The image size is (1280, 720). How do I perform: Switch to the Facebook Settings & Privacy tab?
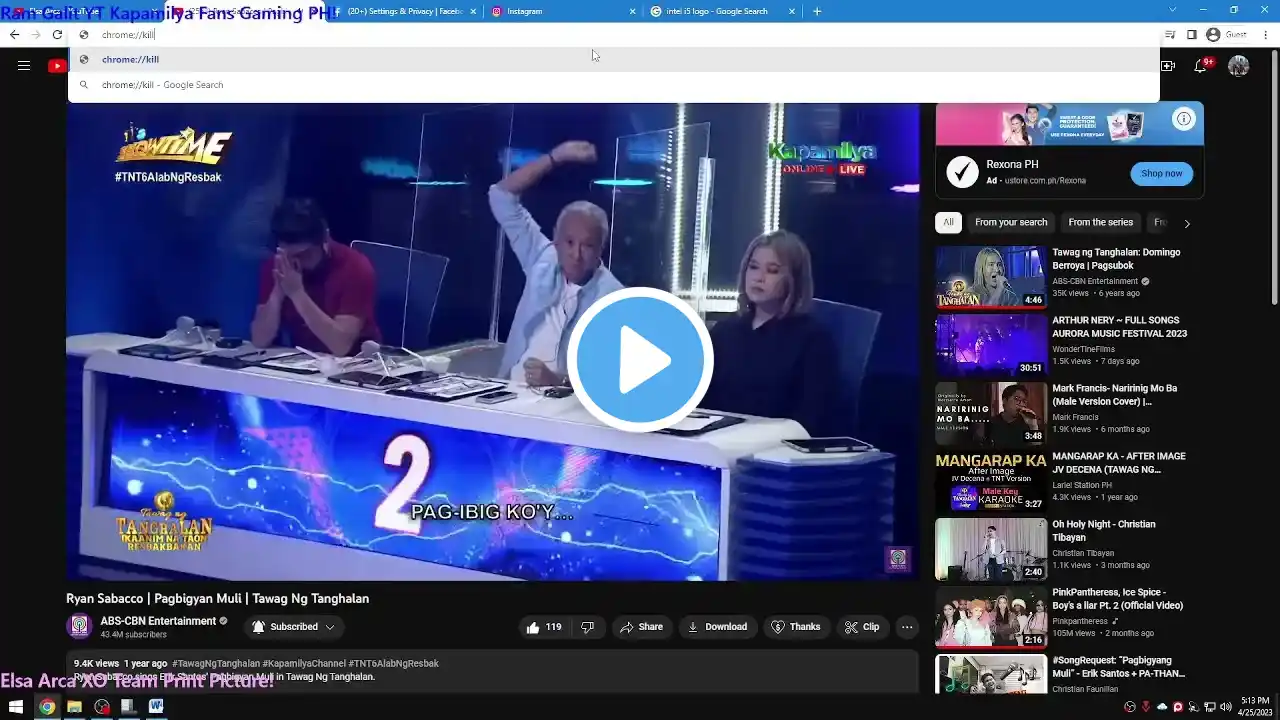point(404,11)
